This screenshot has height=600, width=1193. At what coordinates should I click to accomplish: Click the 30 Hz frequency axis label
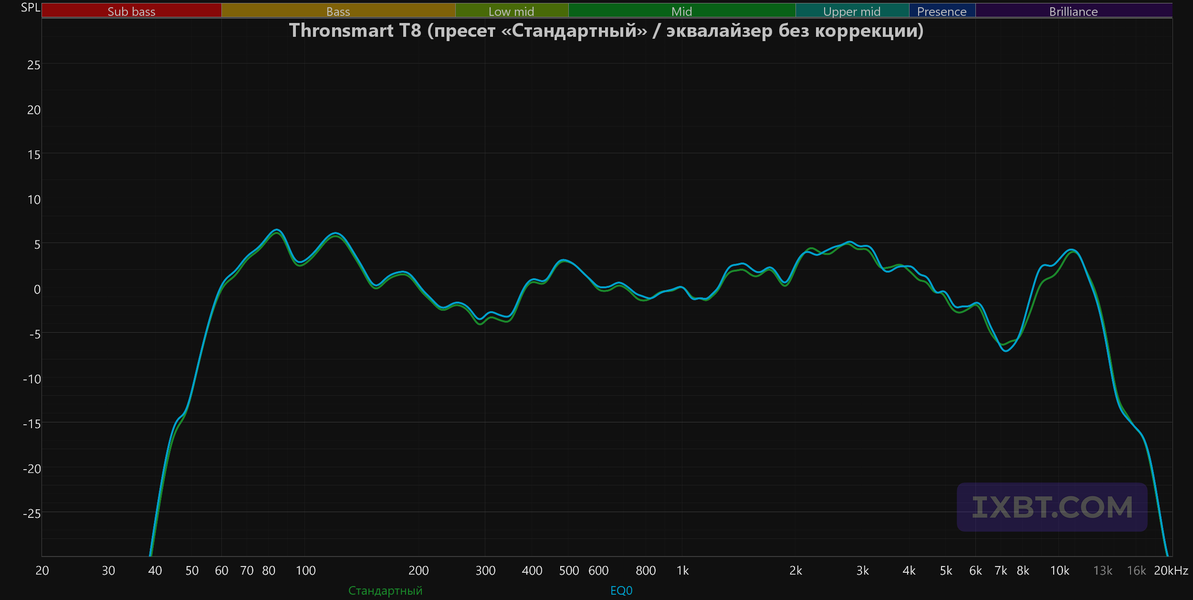[x=109, y=571]
